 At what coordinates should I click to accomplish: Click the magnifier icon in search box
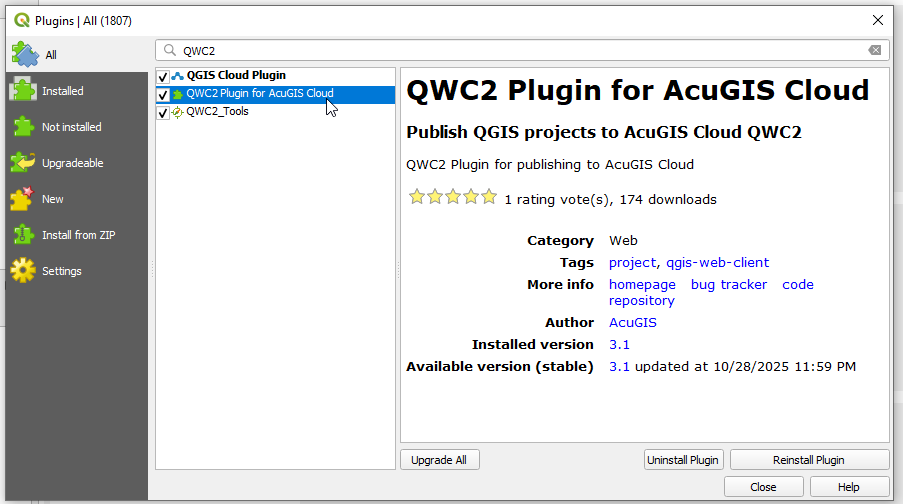[x=170, y=51]
